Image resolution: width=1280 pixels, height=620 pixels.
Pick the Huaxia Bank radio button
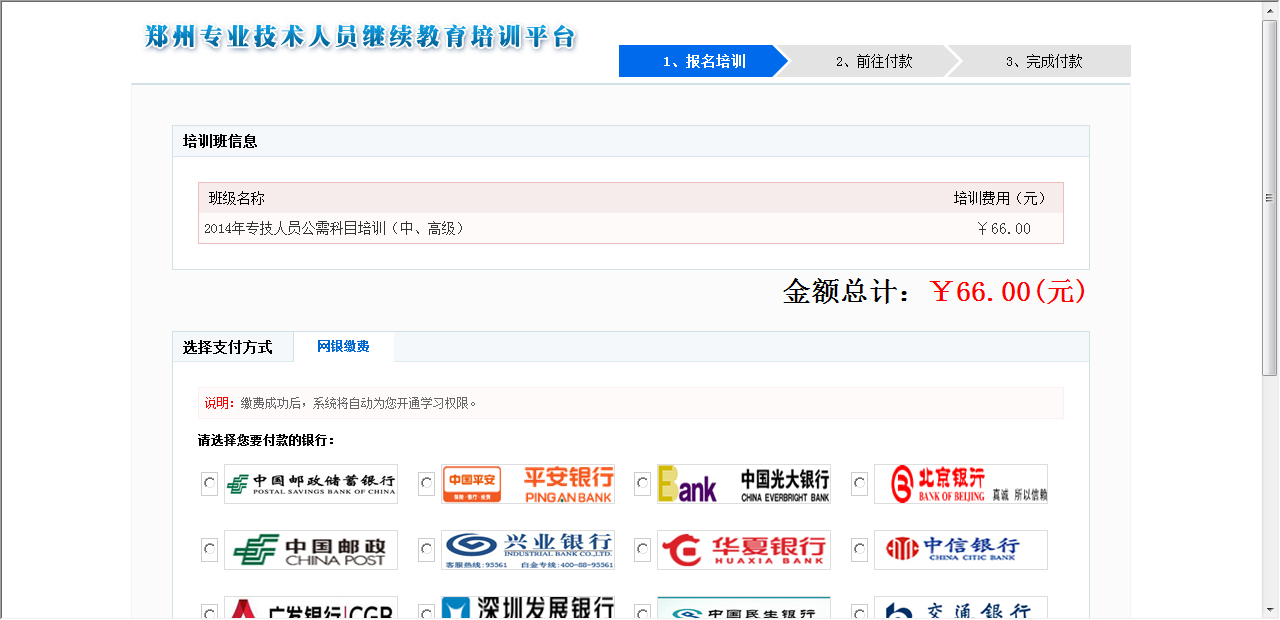pos(643,550)
